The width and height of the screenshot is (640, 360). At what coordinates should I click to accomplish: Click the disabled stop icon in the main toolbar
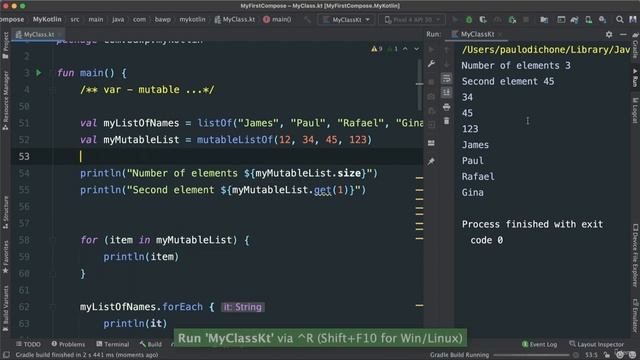pos(526,20)
